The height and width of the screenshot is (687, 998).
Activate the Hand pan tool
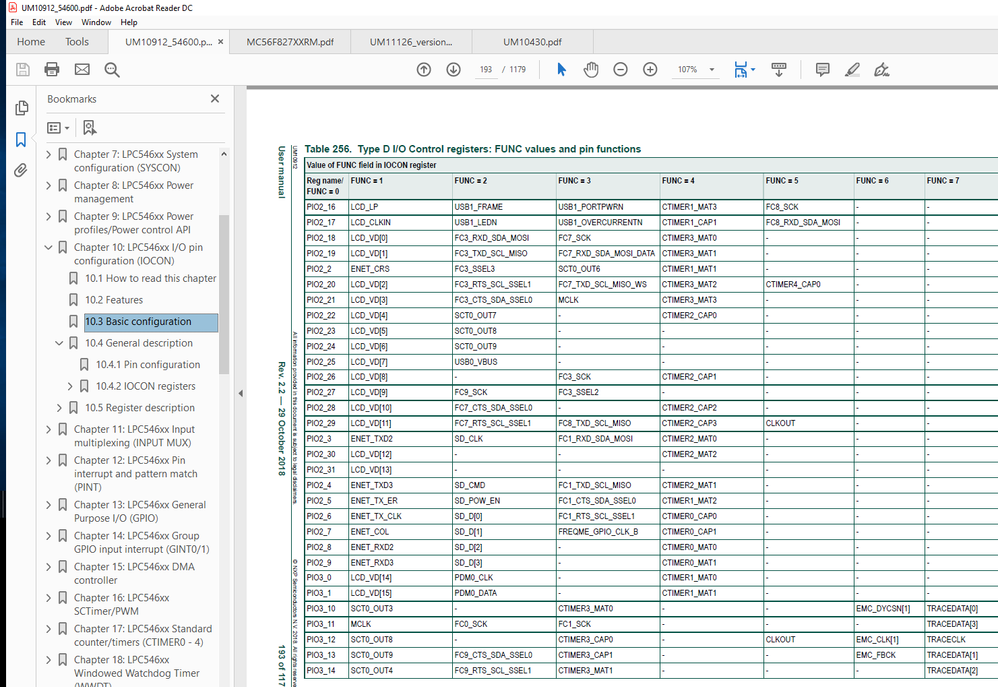coord(591,69)
